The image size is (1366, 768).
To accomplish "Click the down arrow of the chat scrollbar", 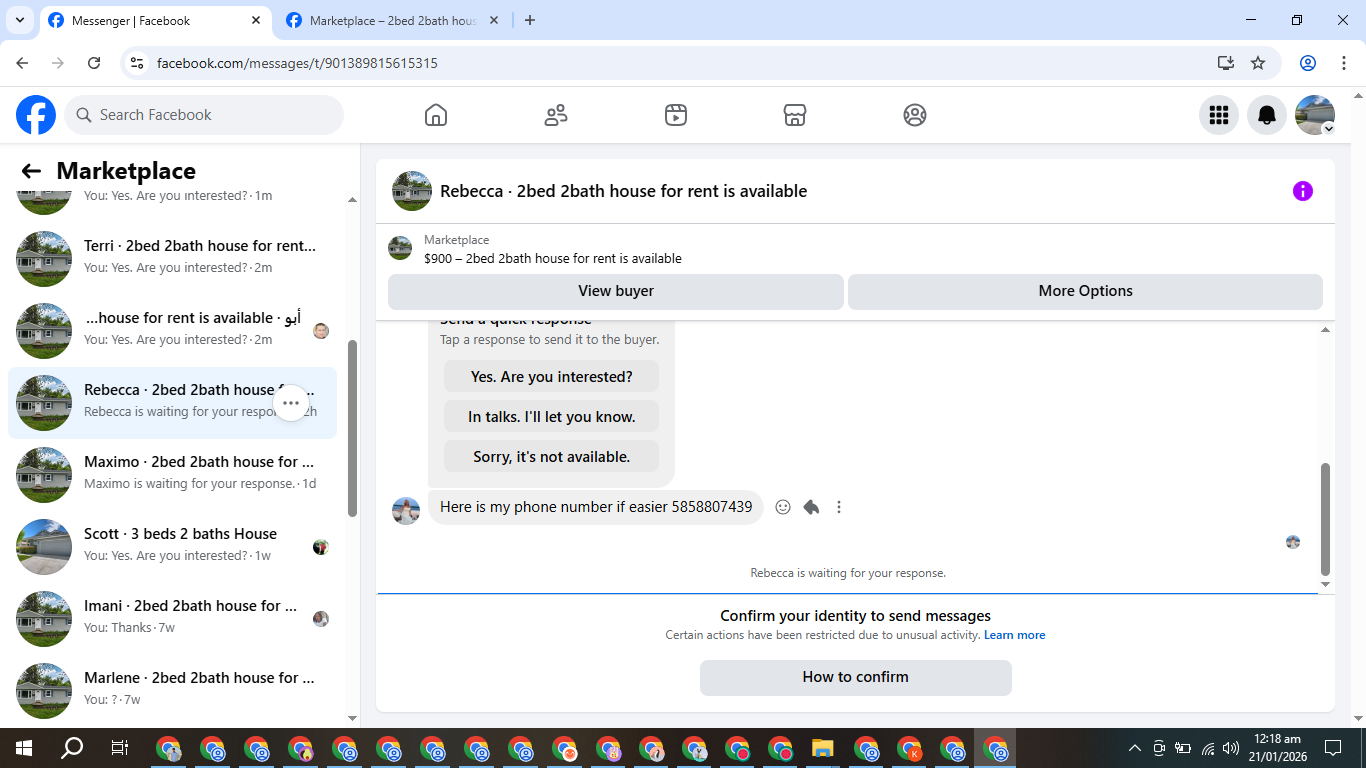I will click(1326, 585).
